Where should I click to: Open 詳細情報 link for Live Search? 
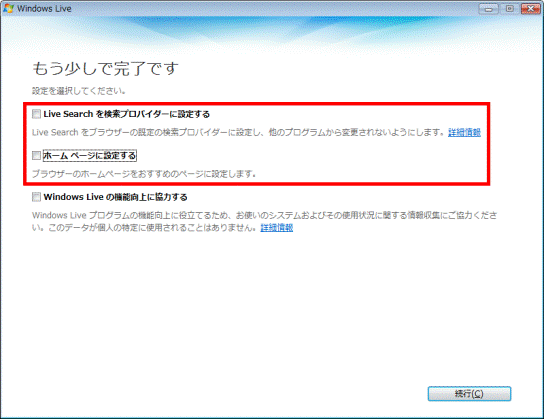click(x=464, y=132)
